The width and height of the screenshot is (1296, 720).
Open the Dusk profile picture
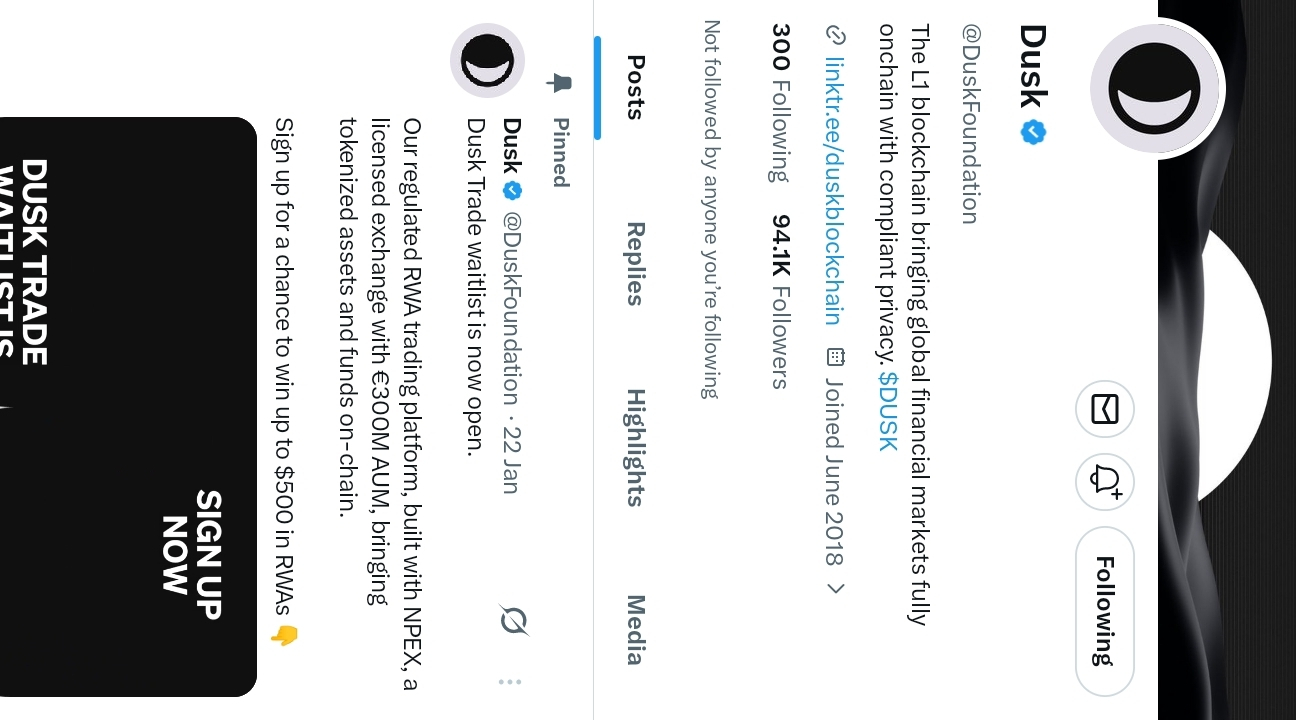[x=1155, y=86]
